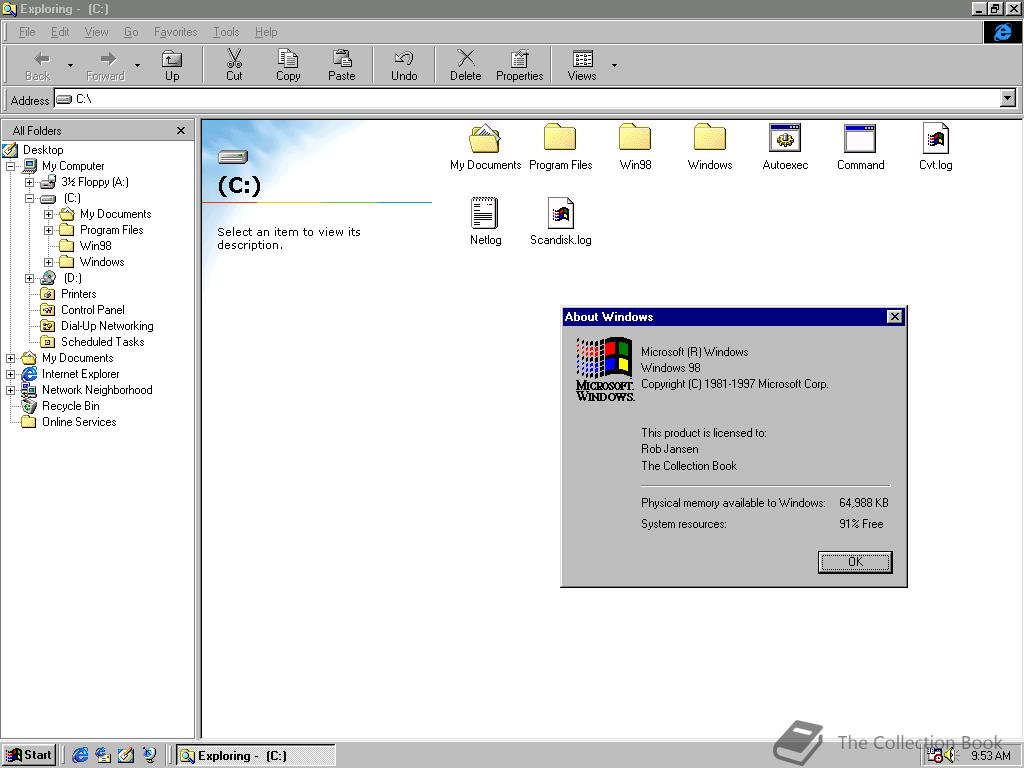1024x768 pixels.
Task: Launch Internet Explorer from quick launch
Action: tap(80, 756)
